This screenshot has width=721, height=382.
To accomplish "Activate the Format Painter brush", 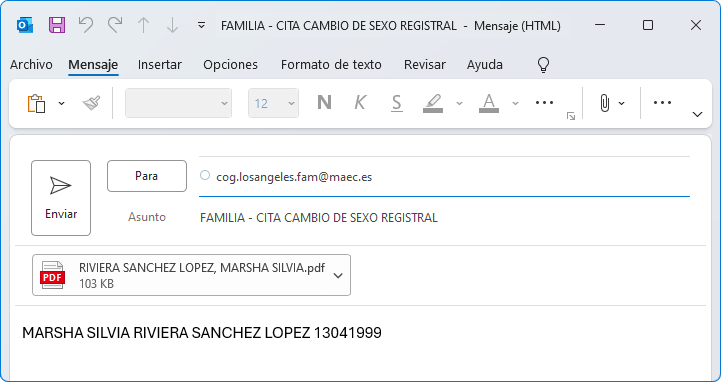I will click(x=92, y=103).
